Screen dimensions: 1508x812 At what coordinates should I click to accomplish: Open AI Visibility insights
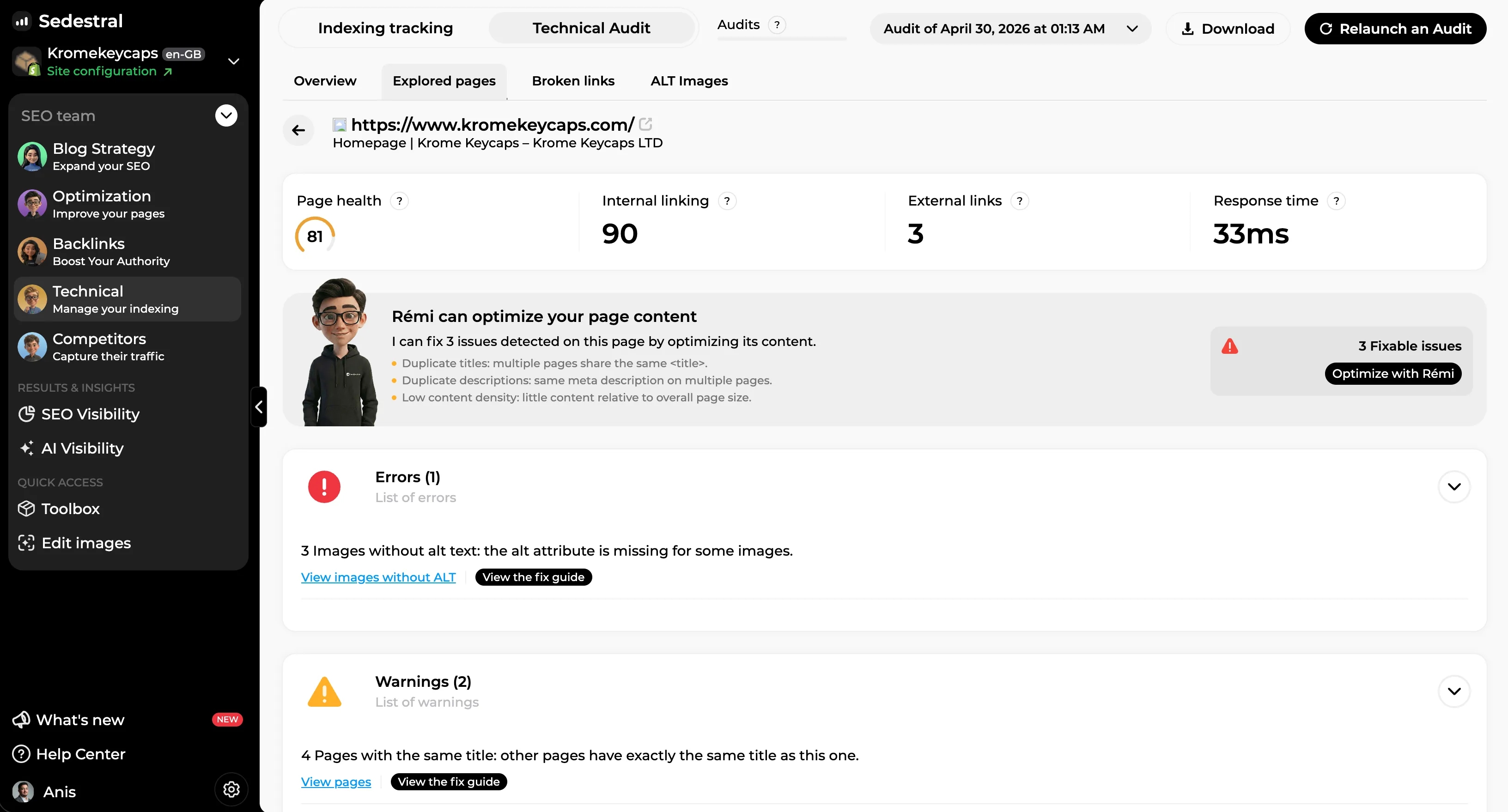71,448
